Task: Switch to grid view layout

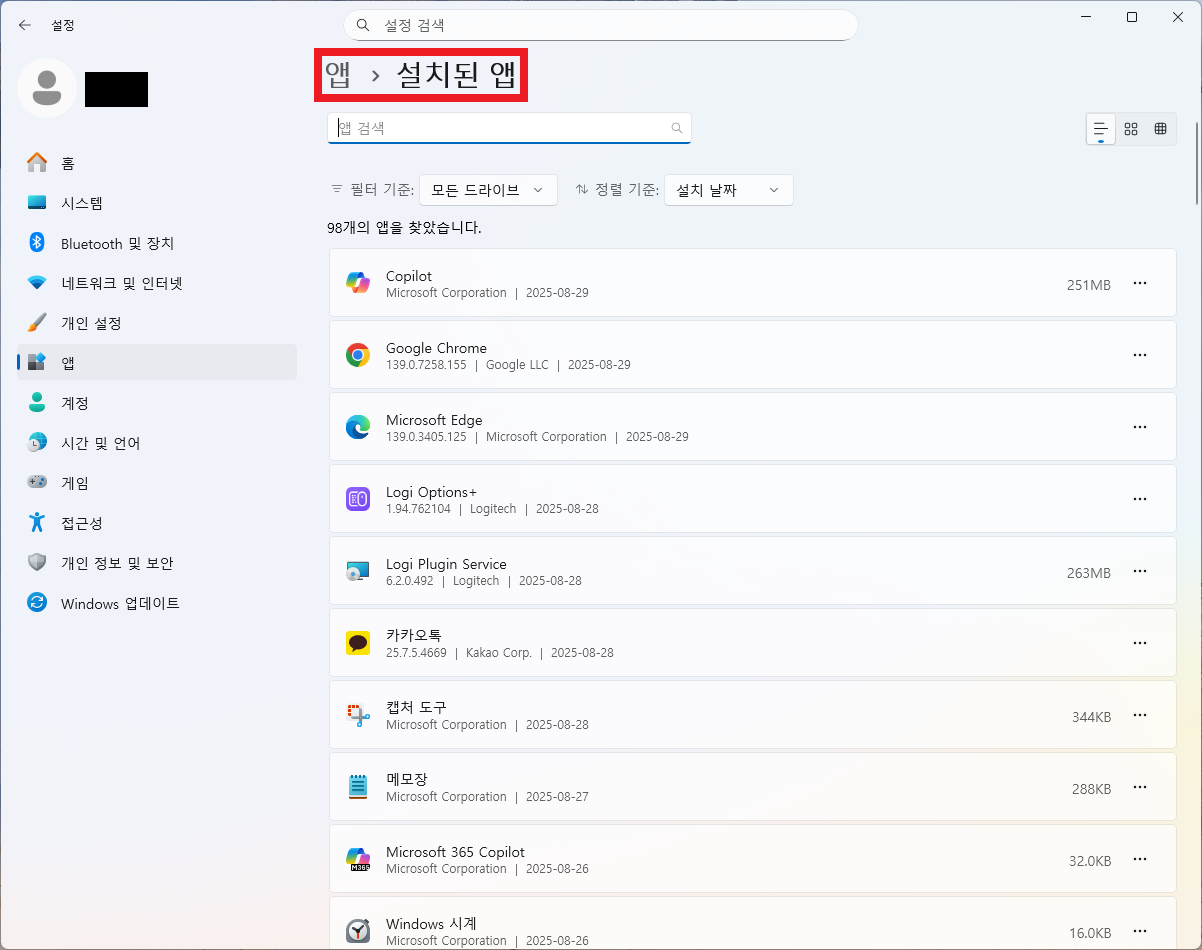Action: pos(1131,129)
